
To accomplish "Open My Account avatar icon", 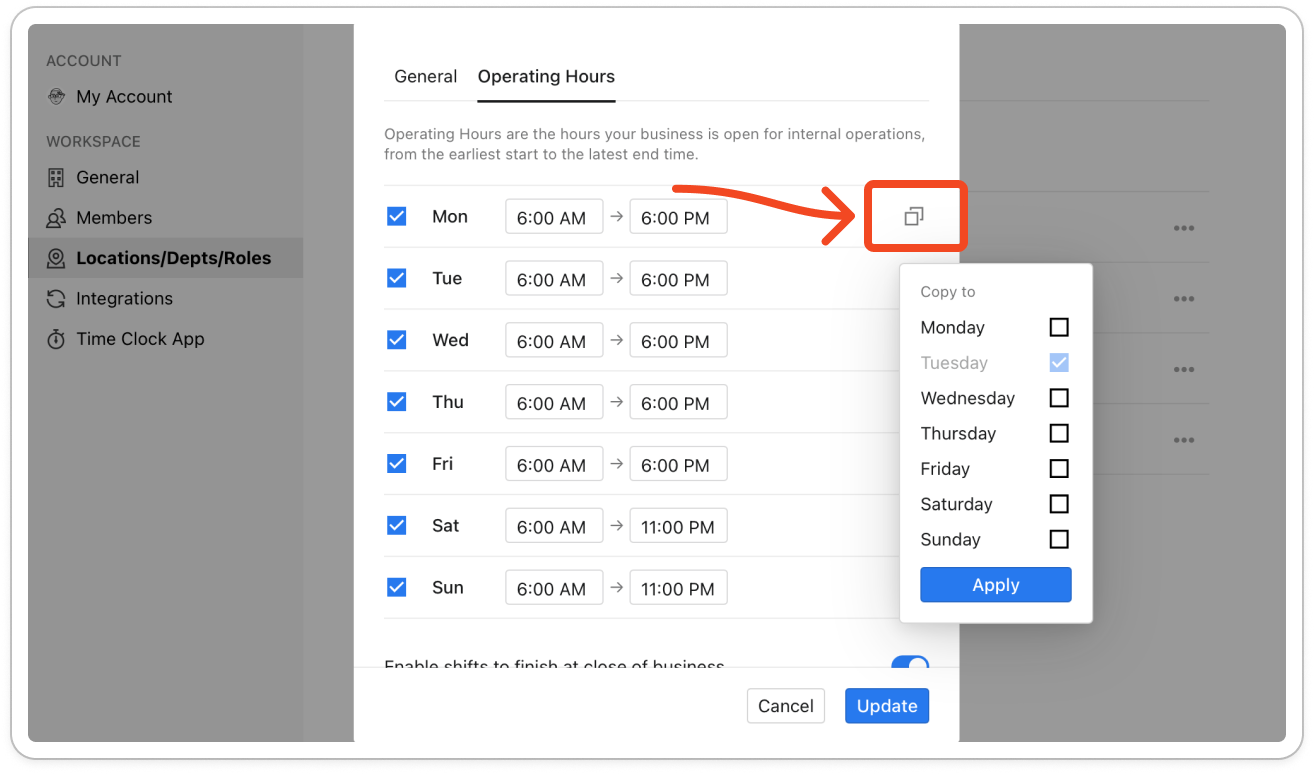I will (56, 97).
